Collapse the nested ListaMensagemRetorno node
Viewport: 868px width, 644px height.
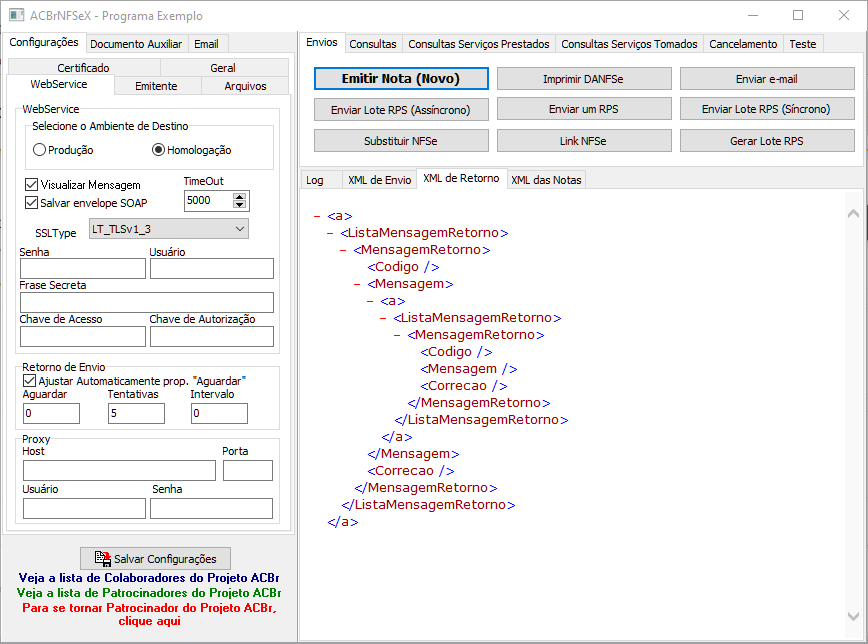[383, 318]
